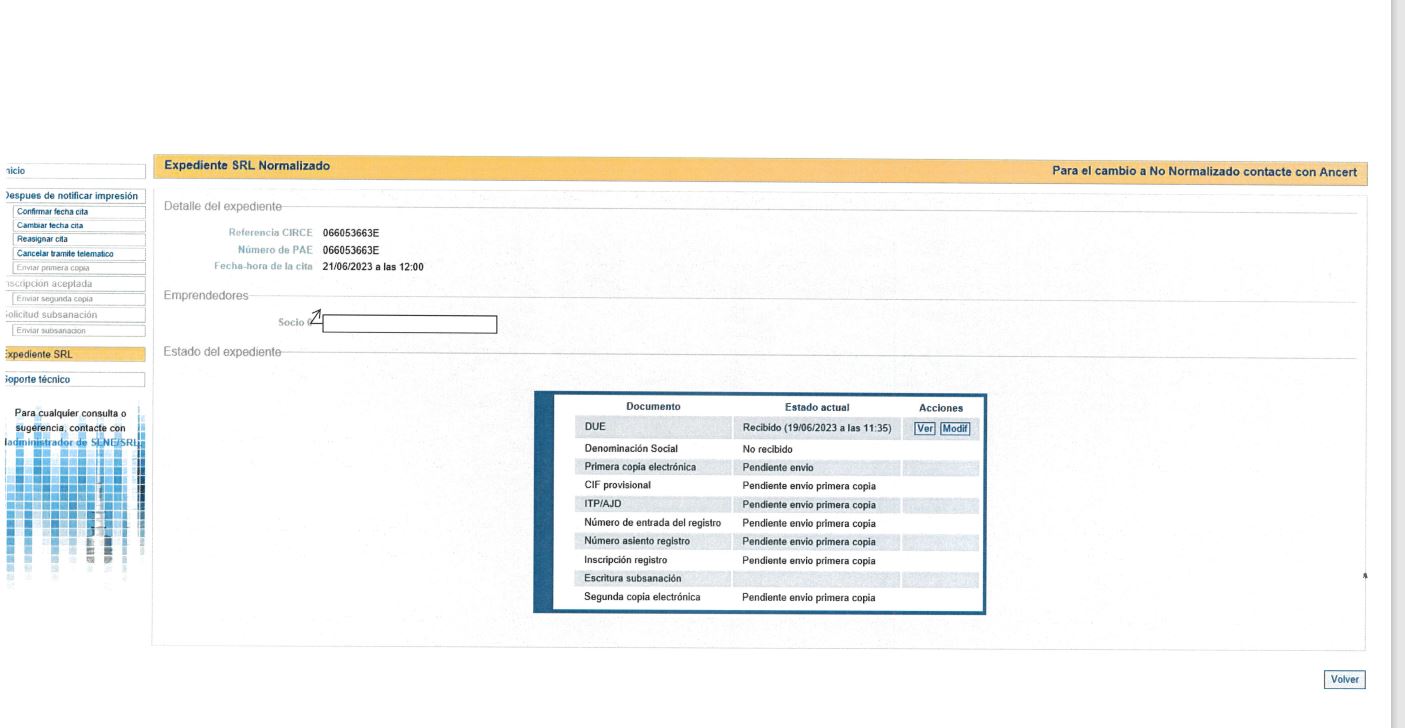Click the Socio name field

coord(410,324)
